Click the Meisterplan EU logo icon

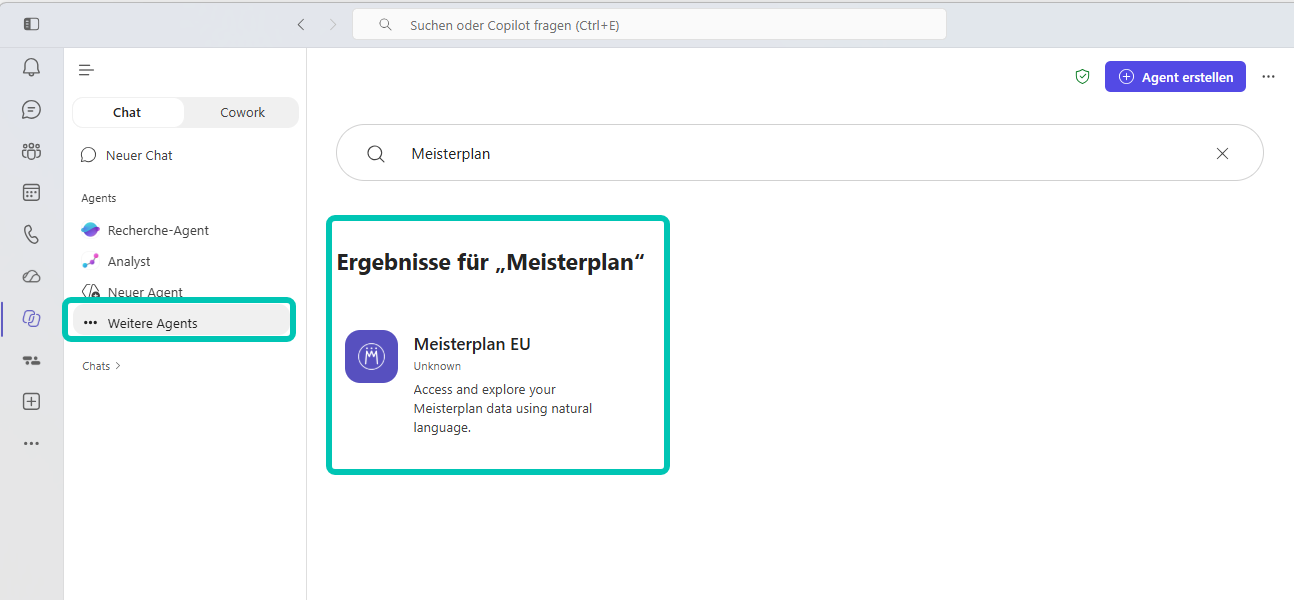(x=371, y=356)
